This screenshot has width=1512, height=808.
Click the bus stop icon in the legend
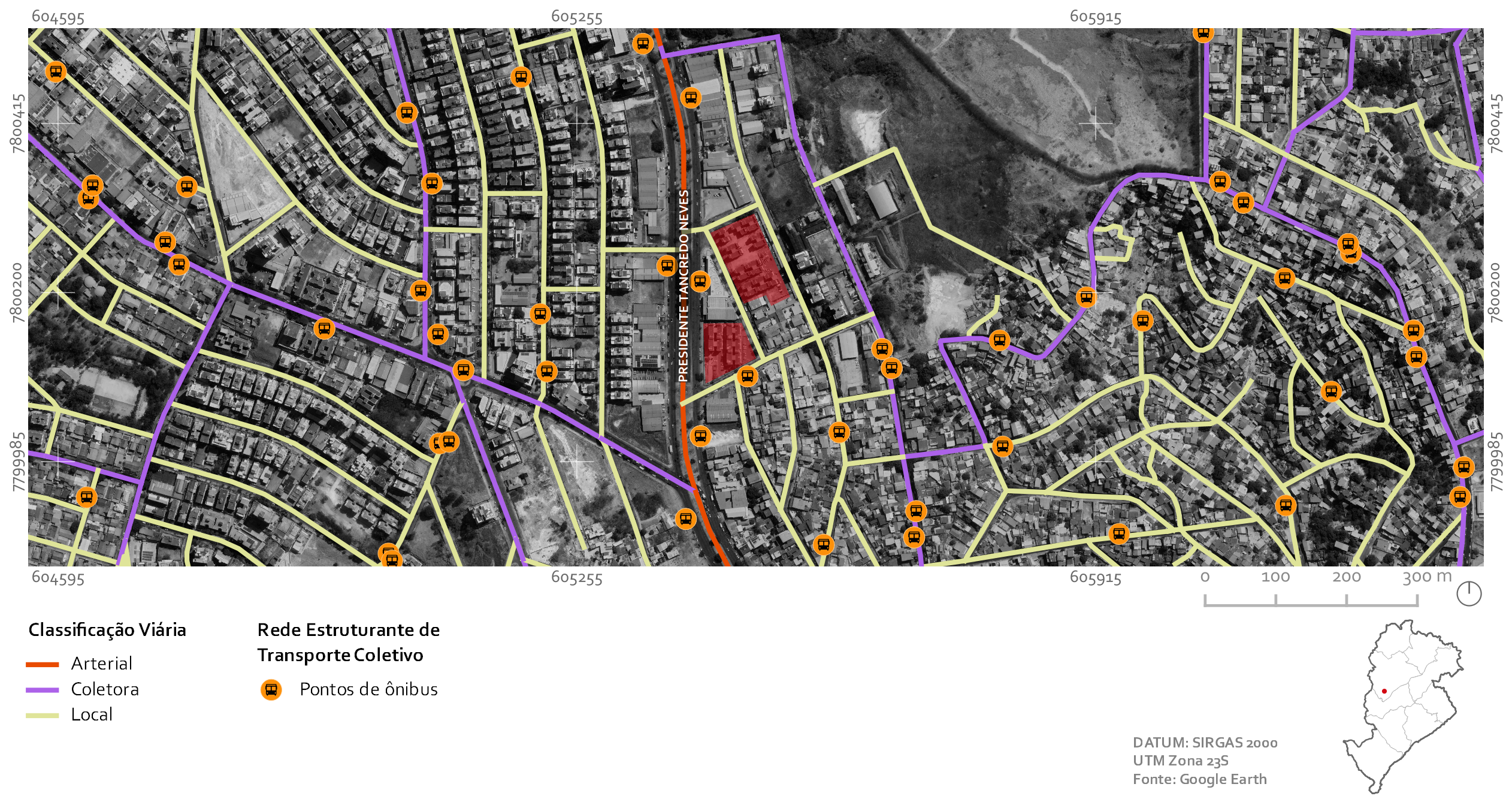click(271, 690)
